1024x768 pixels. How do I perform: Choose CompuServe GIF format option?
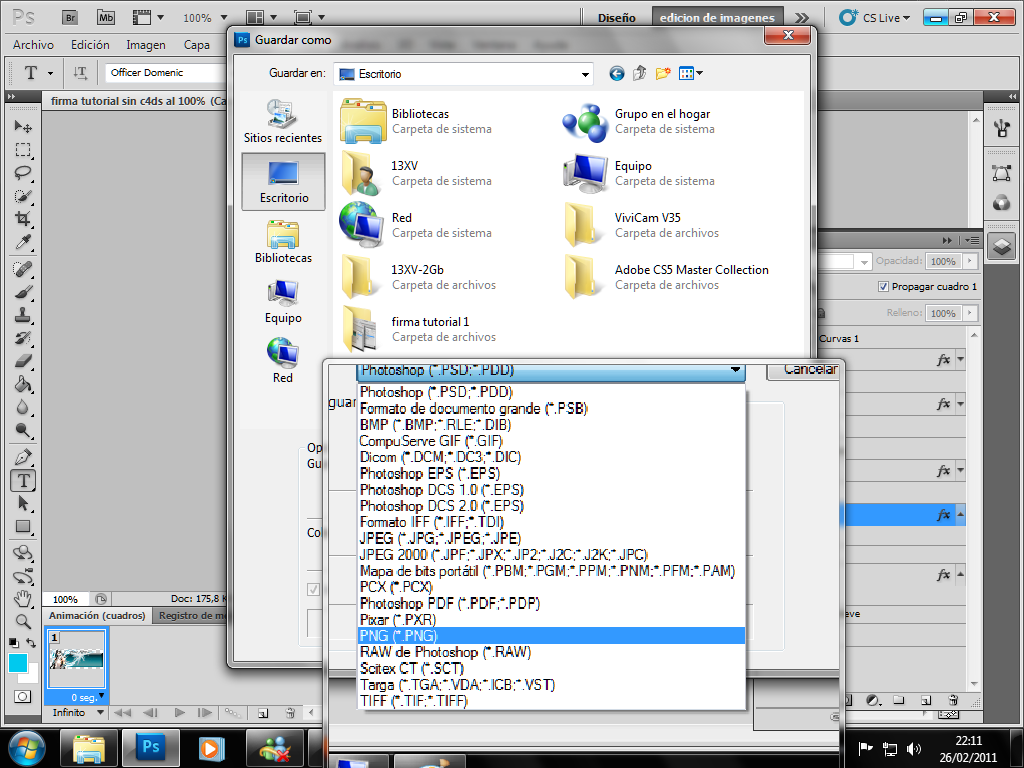point(552,441)
